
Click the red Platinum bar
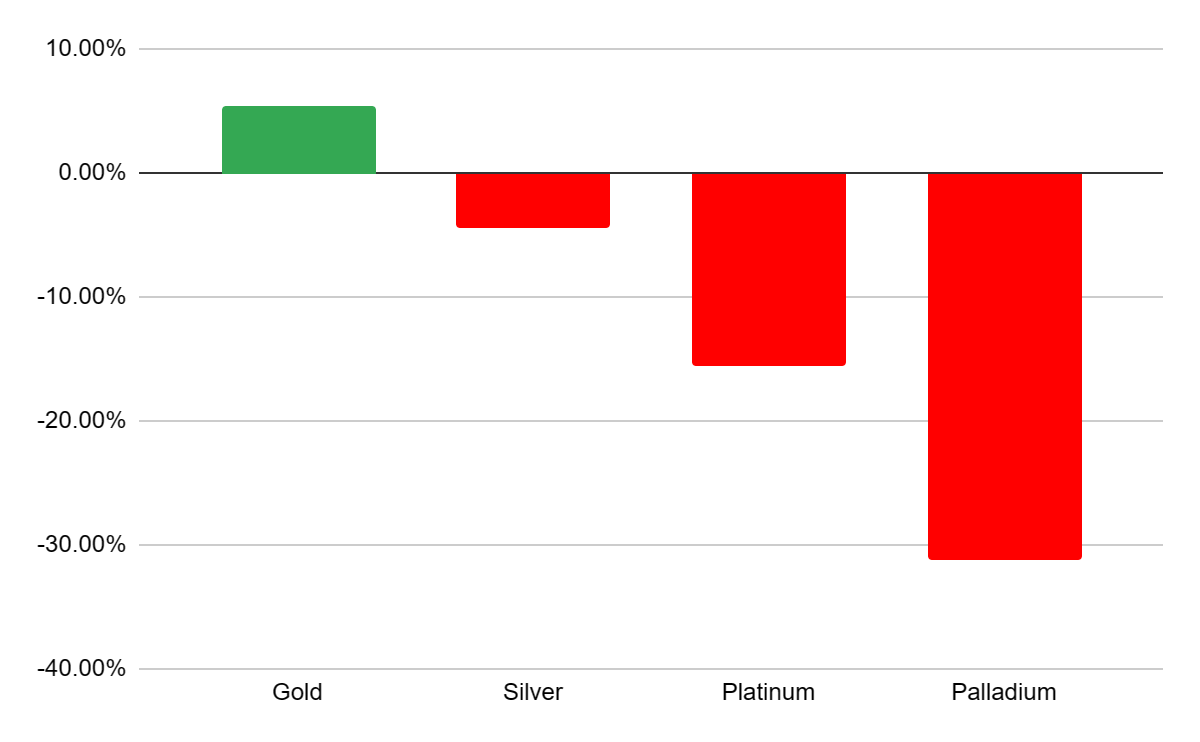click(x=769, y=269)
